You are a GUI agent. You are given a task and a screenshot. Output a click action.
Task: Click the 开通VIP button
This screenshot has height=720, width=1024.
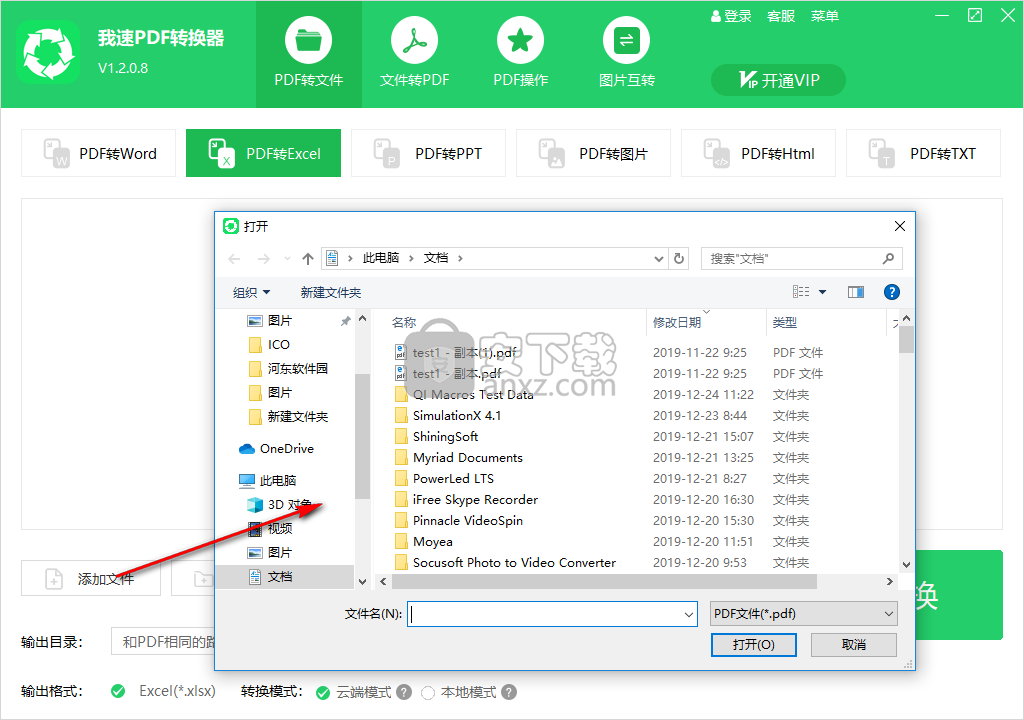(x=778, y=80)
